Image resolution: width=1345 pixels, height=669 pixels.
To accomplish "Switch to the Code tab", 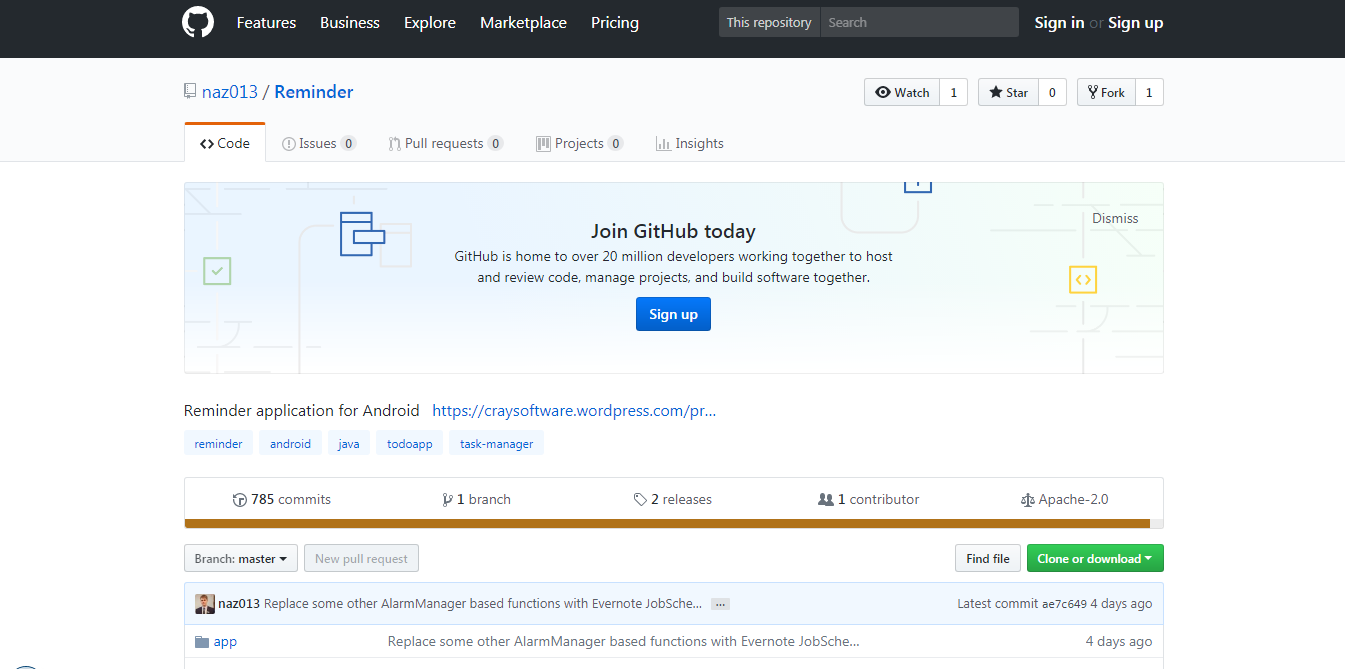I will pos(225,143).
